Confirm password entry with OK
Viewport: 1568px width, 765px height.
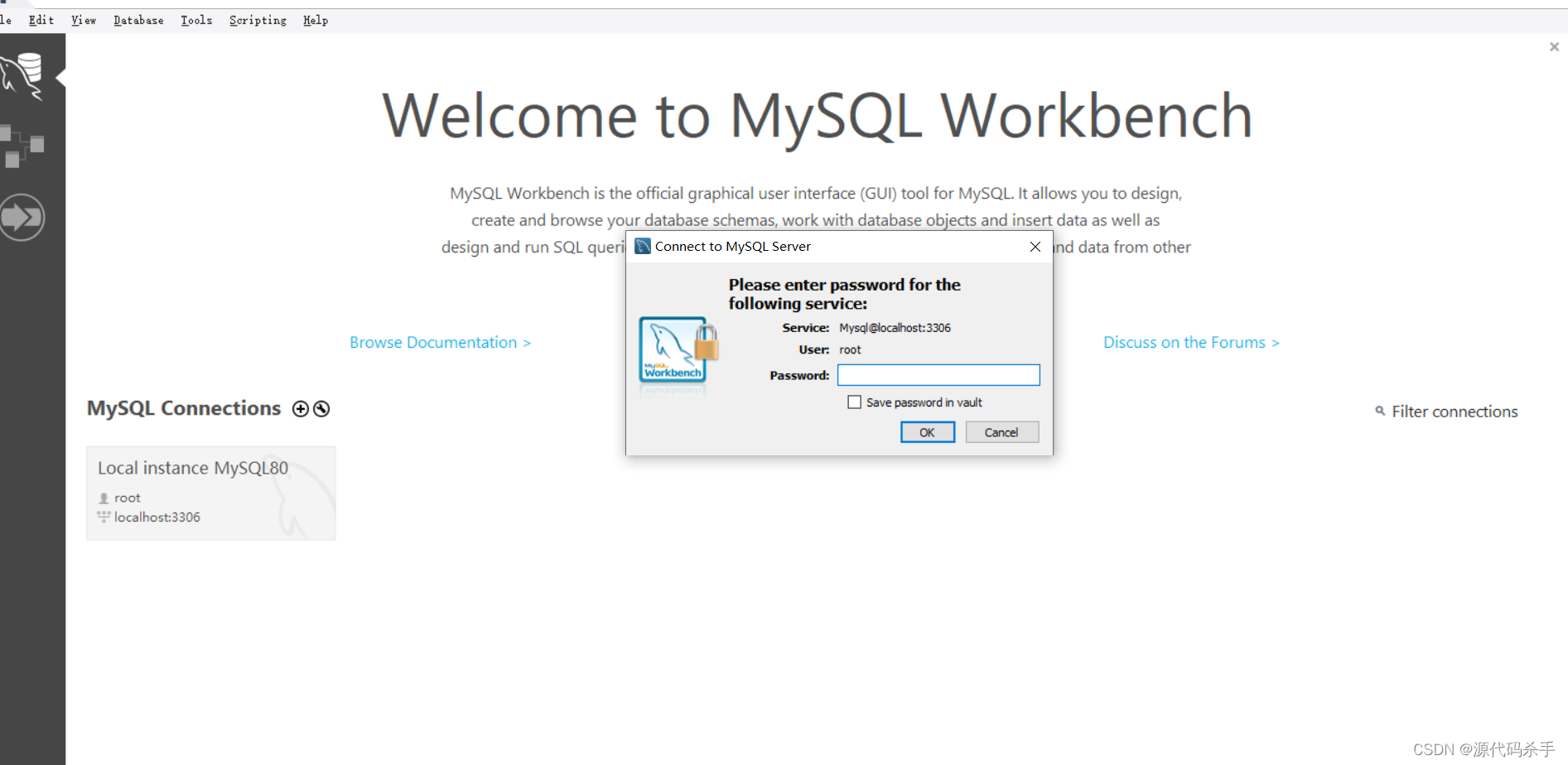coord(927,431)
